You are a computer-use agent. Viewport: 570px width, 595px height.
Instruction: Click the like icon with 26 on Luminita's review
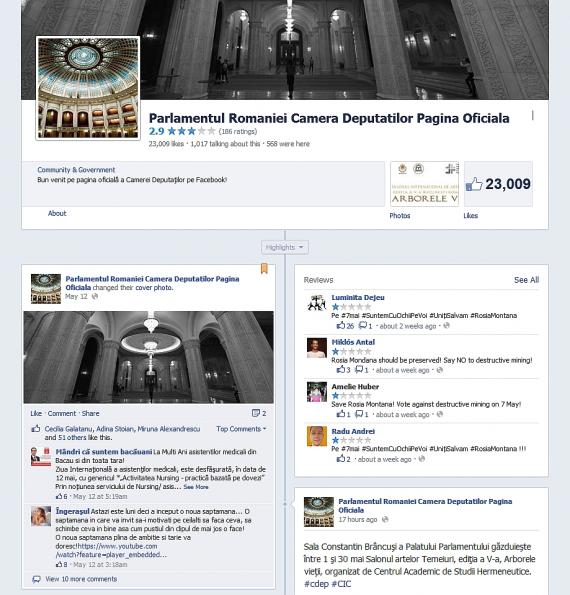341,325
